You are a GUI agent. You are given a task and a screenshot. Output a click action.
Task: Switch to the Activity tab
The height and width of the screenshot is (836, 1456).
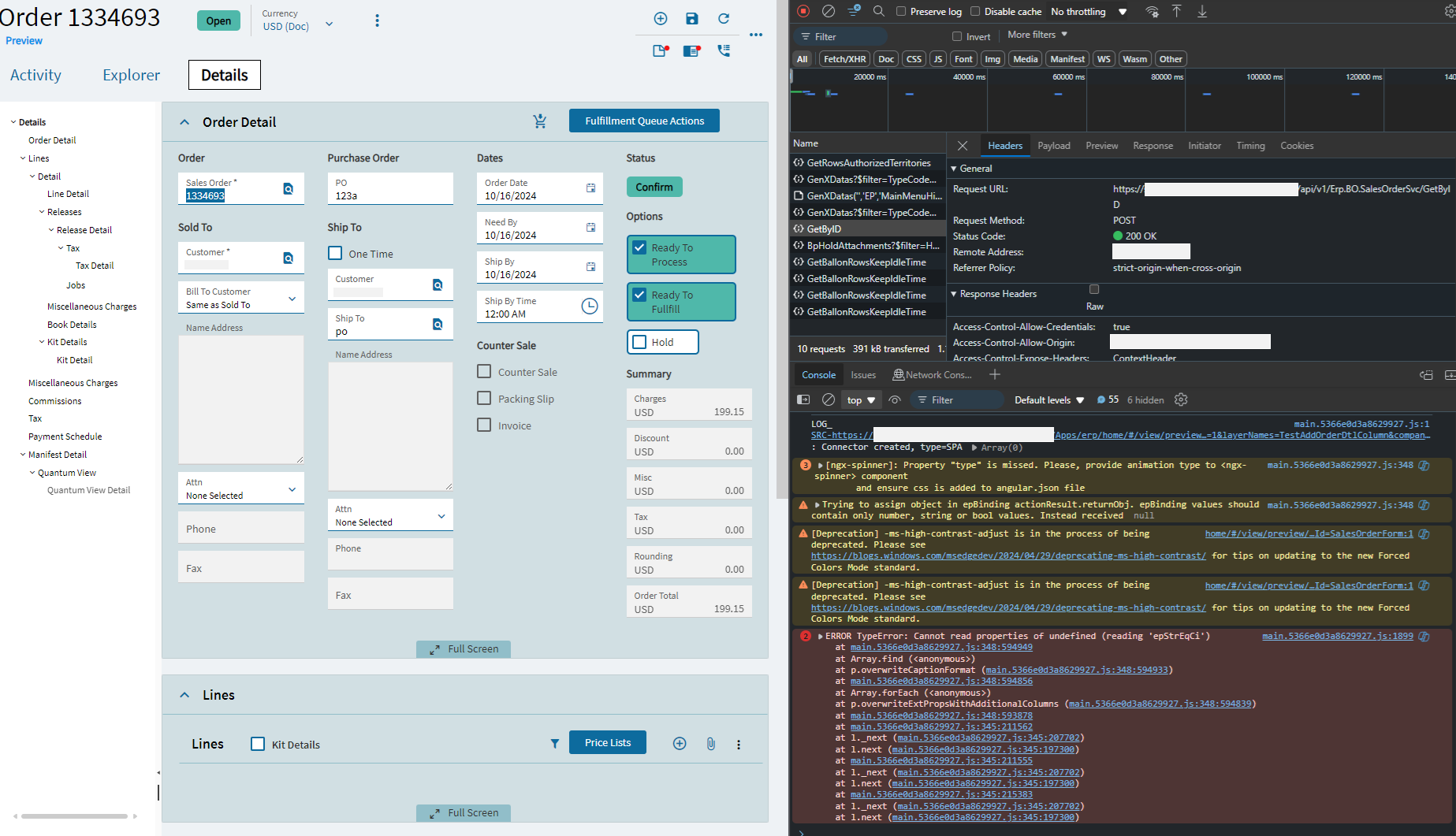pyautogui.click(x=35, y=75)
